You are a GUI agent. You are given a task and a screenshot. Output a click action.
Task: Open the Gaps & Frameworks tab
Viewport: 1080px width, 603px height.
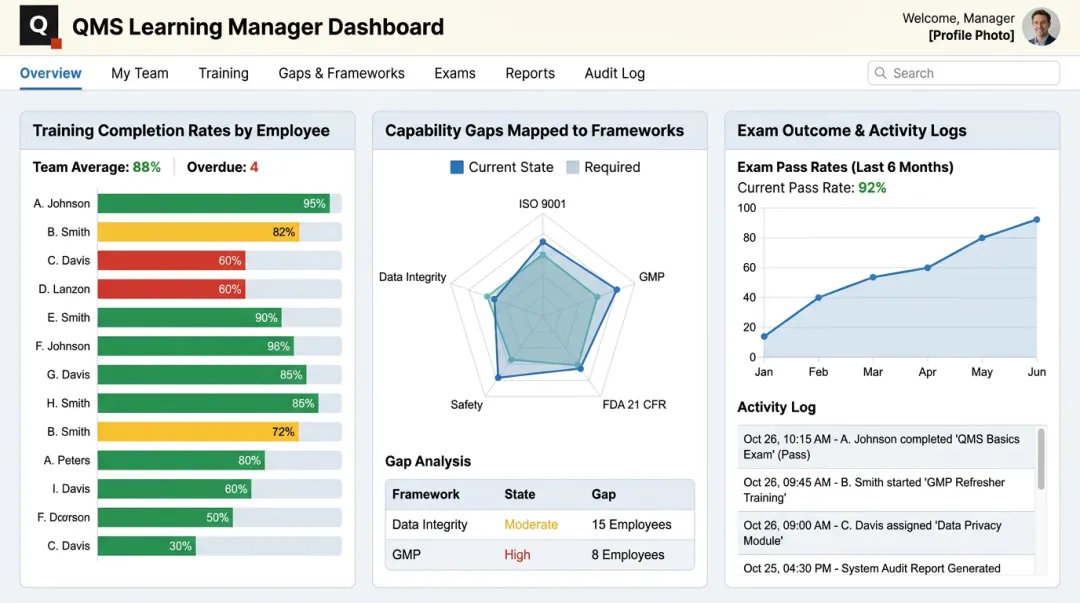click(x=341, y=73)
